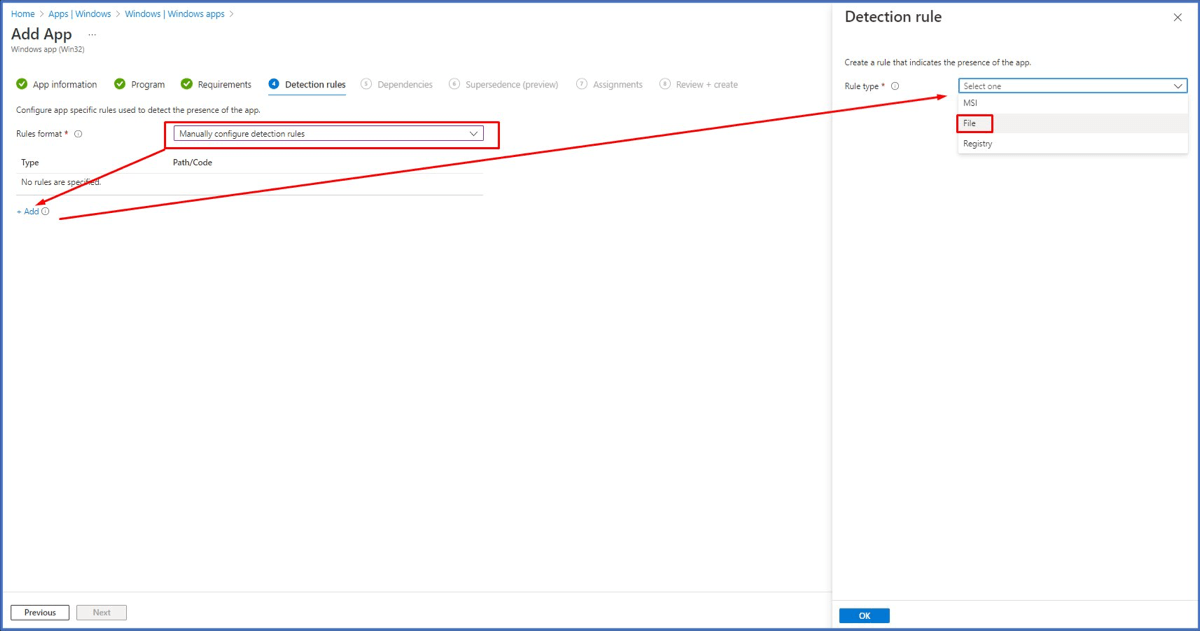Expand the Rule type Select one dropdown
Viewport: 1200px width, 631px height.
click(1072, 86)
